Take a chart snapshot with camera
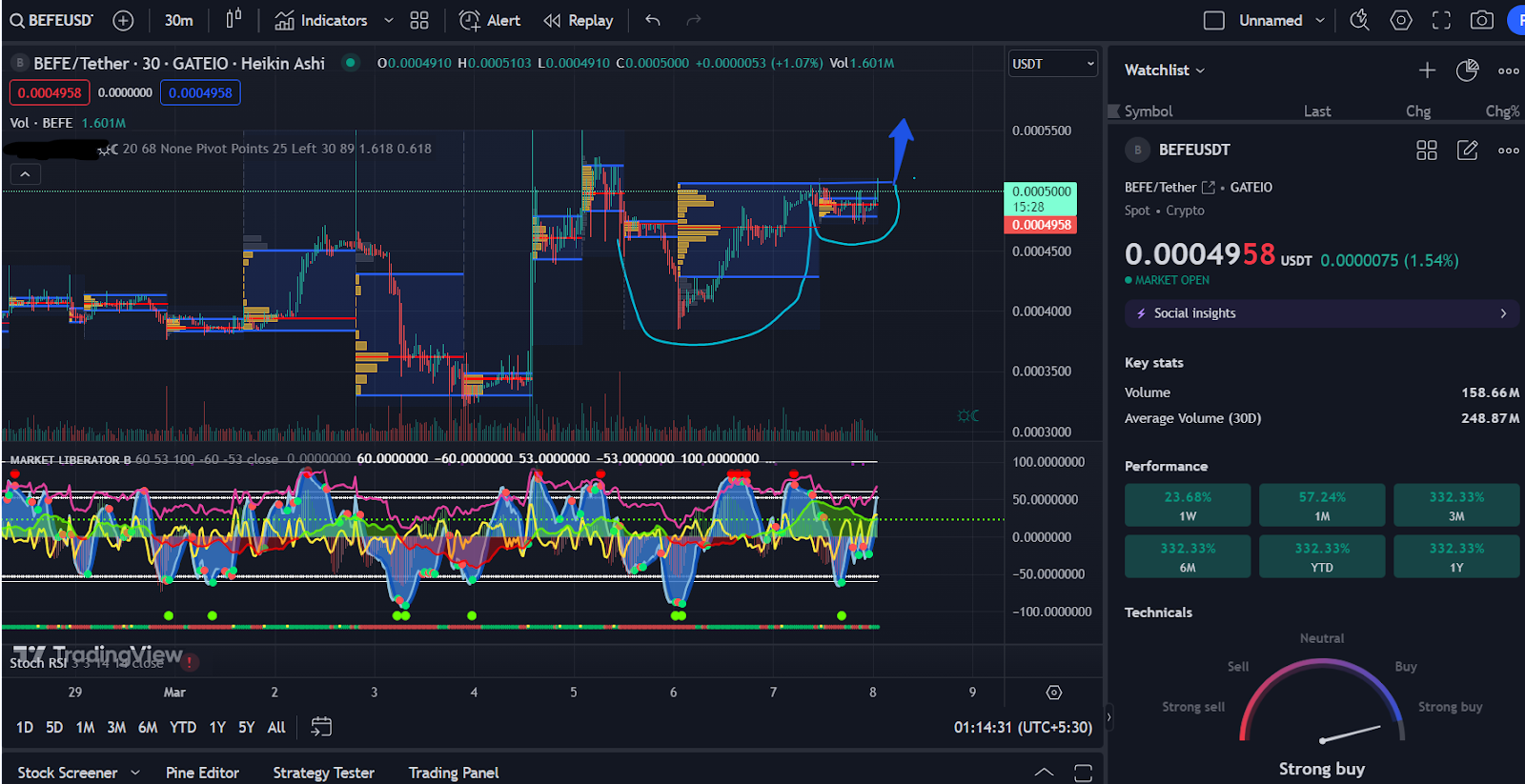The height and width of the screenshot is (784, 1525). point(1482,20)
